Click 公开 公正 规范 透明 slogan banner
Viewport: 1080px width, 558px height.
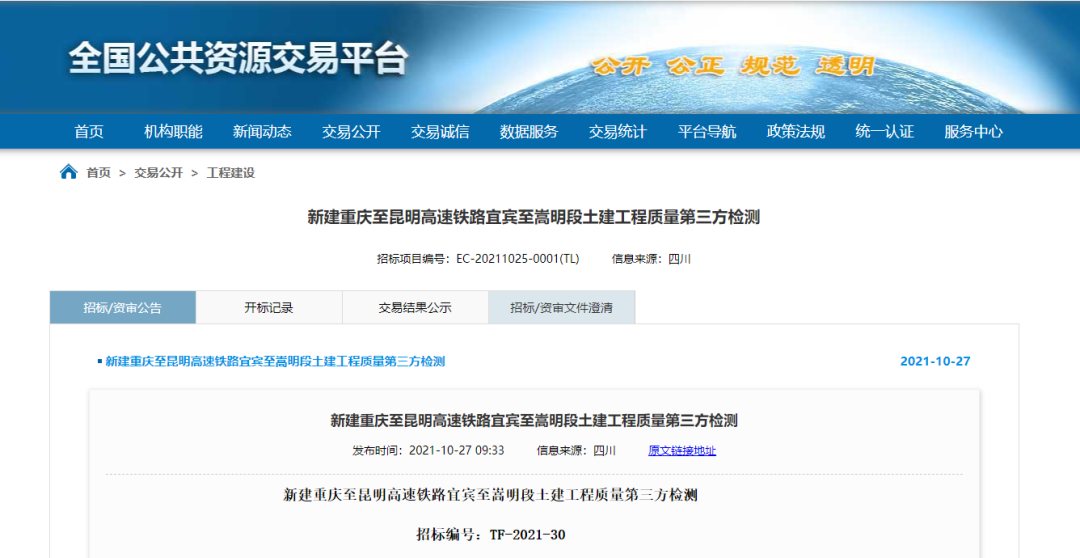(734, 66)
